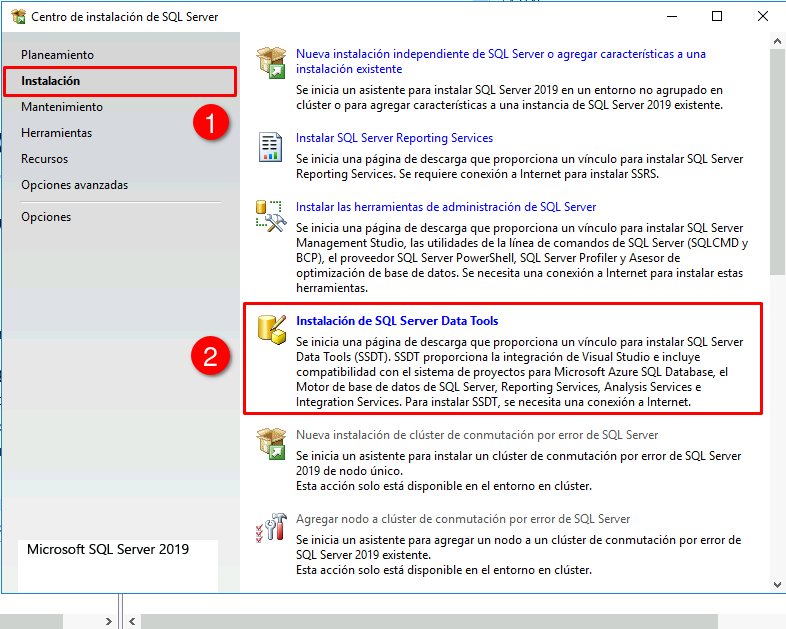Open Instalar las herramientas de administración link
The width and height of the screenshot is (786, 629).
pyautogui.click(x=446, y=207)
